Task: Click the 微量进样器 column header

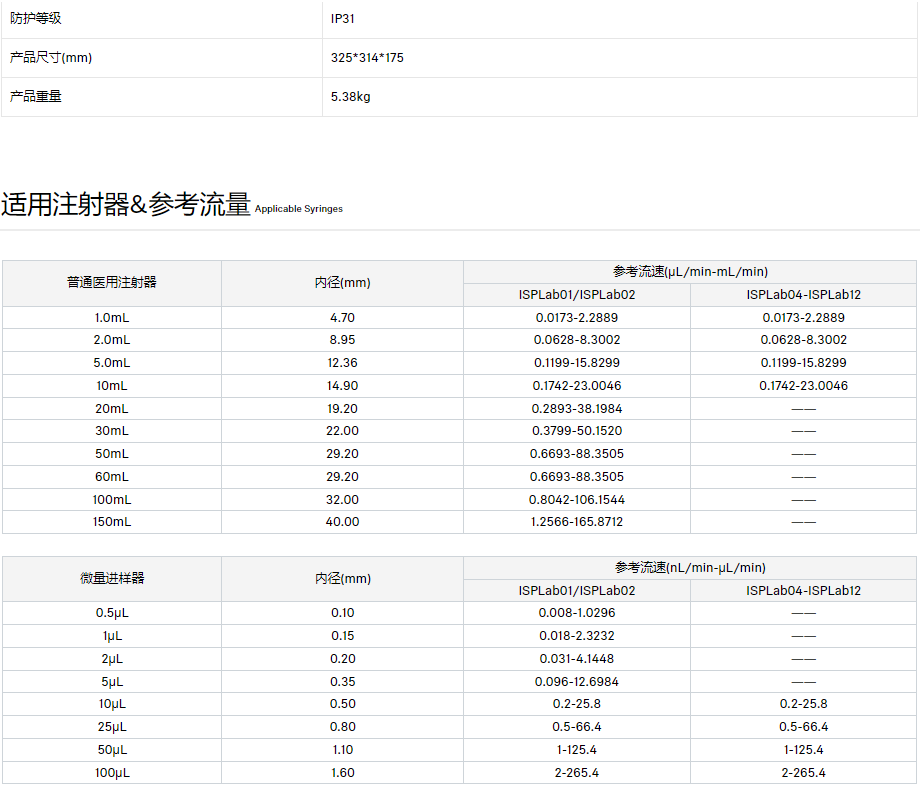Action: pos(112,578)
